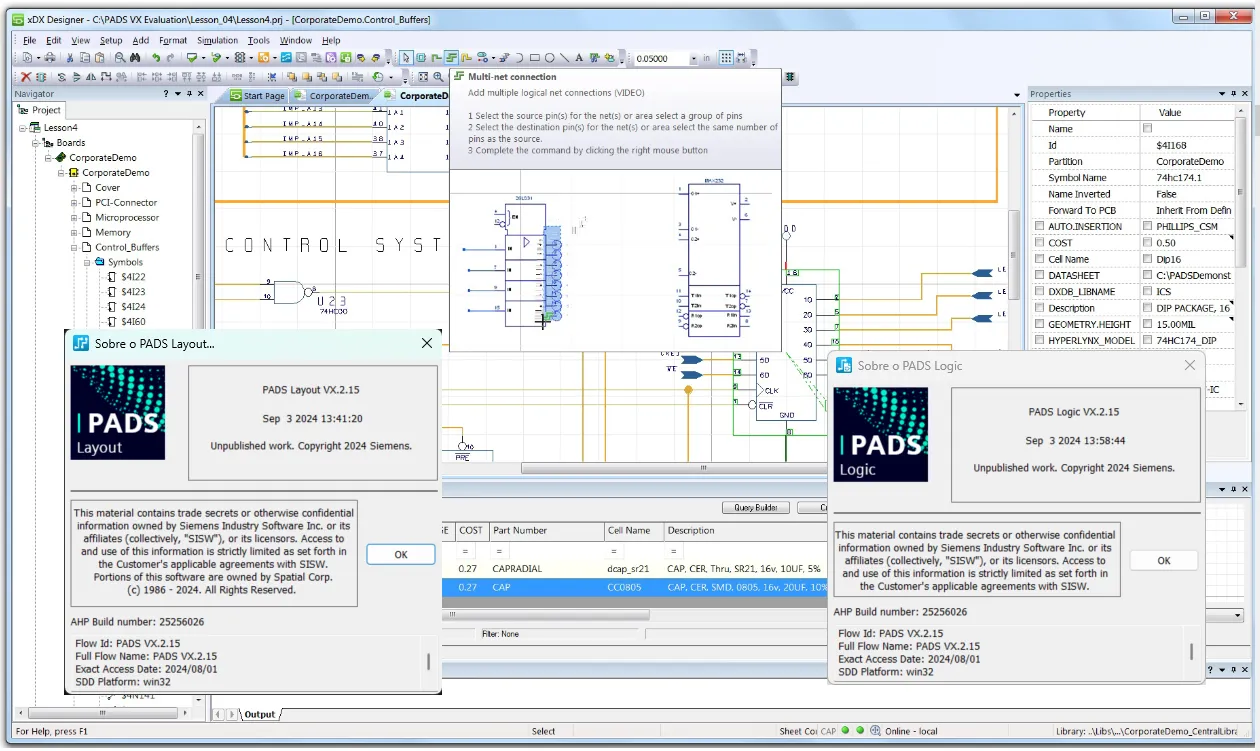Open the Simulation menu
This screenshot has width=1260, height=751.
[217, 40]
